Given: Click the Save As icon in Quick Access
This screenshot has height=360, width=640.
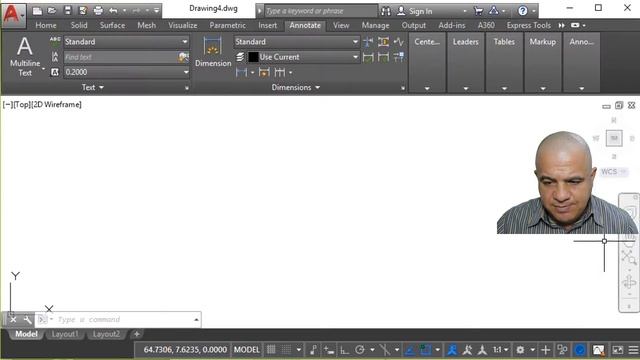Looking at the screenshot, I should tap(83, 11).
